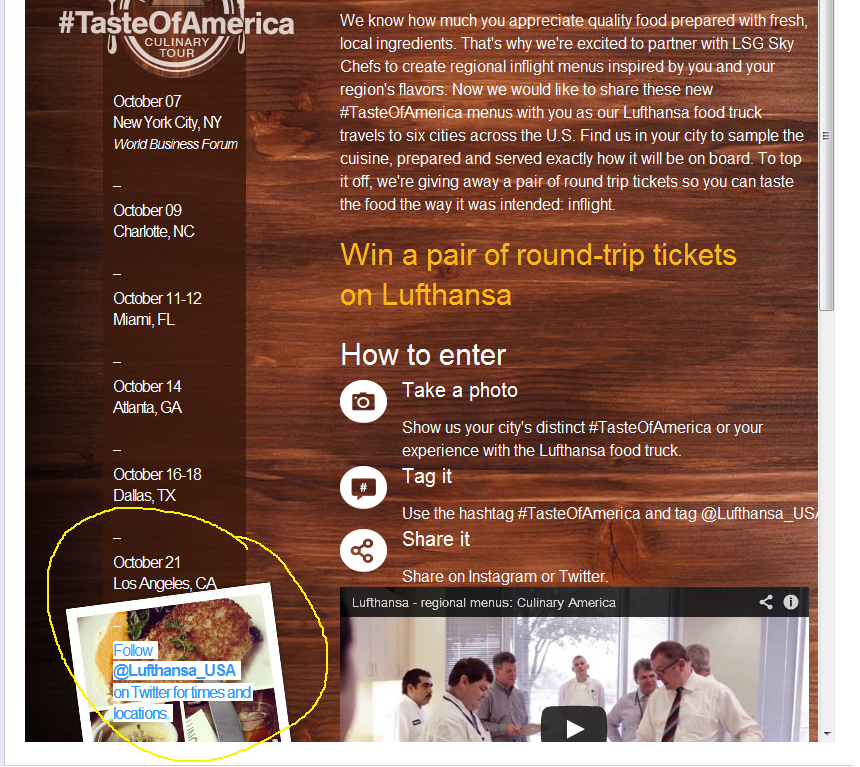Open the video info icon
Viewport: 860px width, 767px height.
point(791,602)
